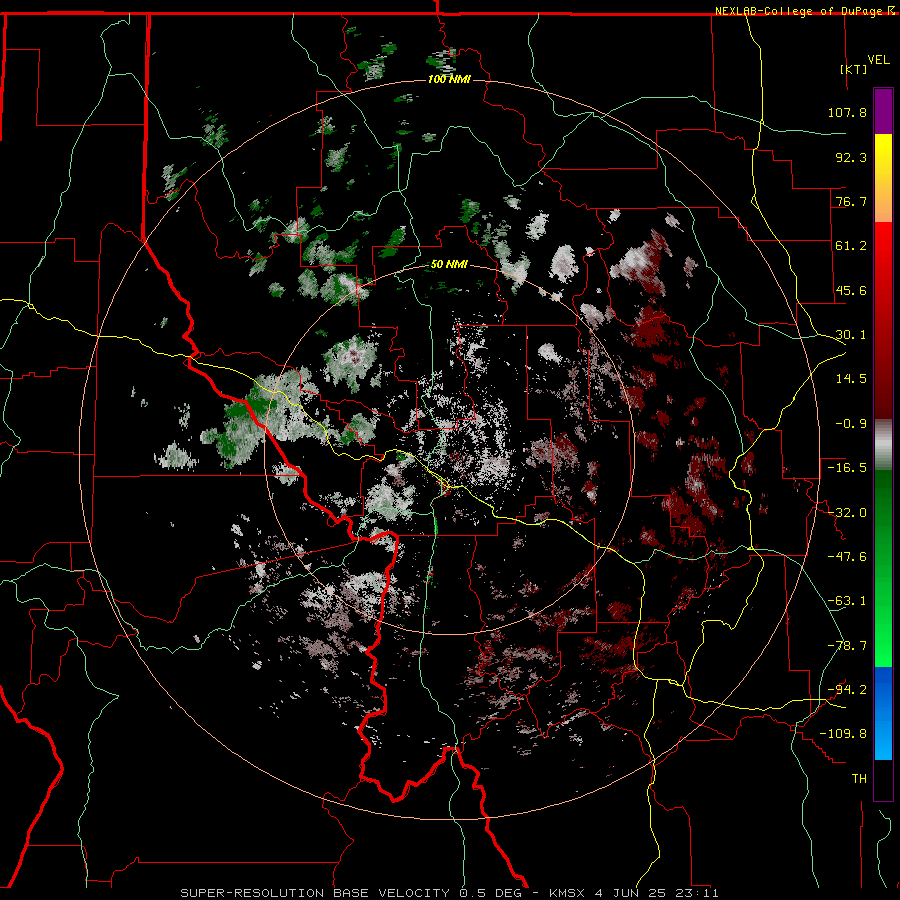Screen dimensions: 900x900
Task: Click the -63.1 velocity scale value
Action: click(847, 601)
